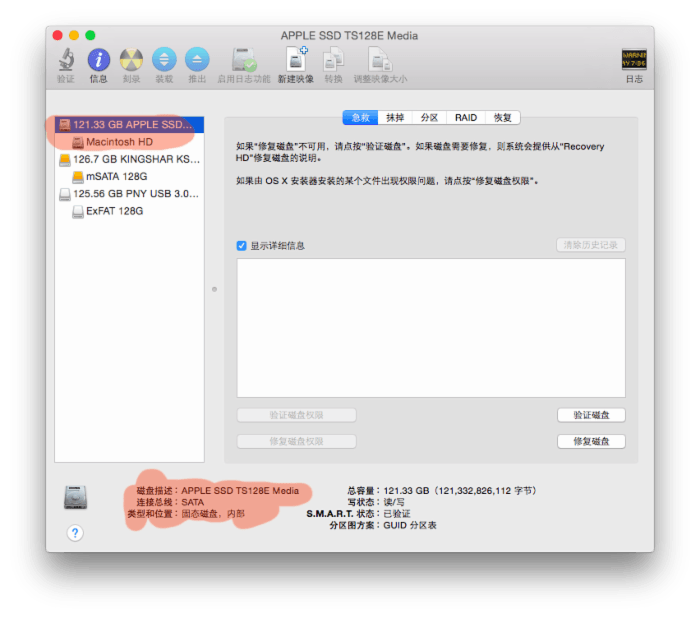This screenshot has width=700, height=618.
Task: Click the 调整映像大小 toolbar icon
Action: 380,60
